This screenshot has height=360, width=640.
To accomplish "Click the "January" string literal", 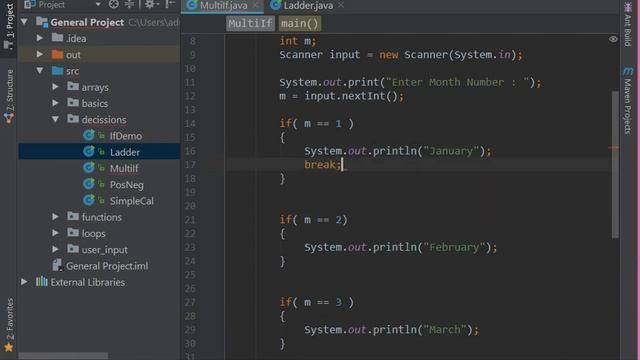I will (451, 151).
